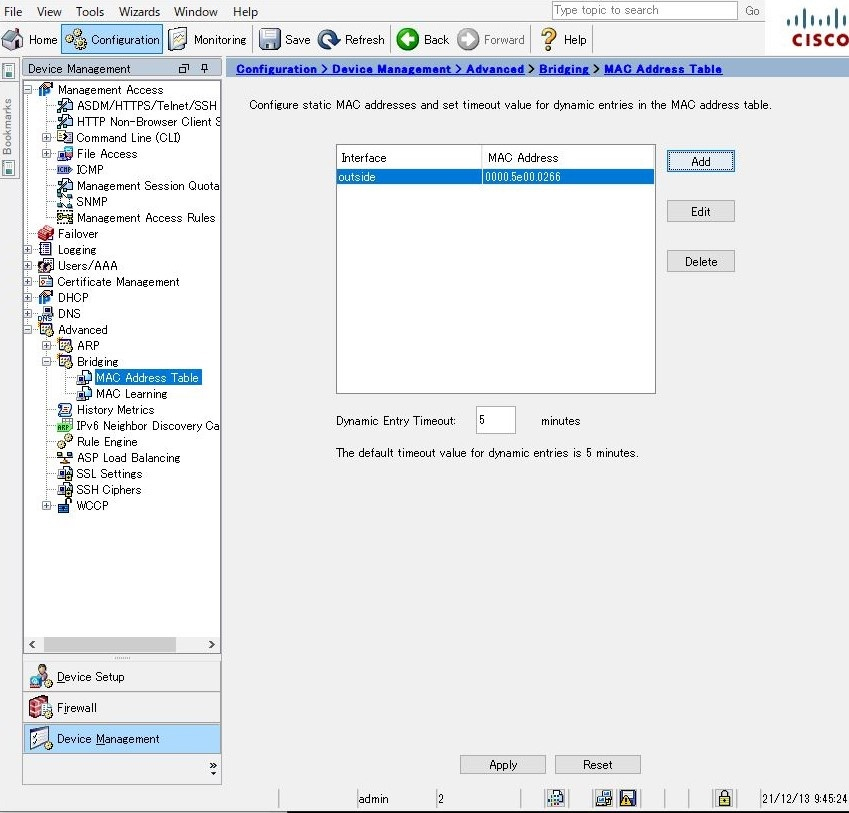The width and height of the screenshot is (849, 813).
Task: Open the Wizards menu
Action: (139, 12)
